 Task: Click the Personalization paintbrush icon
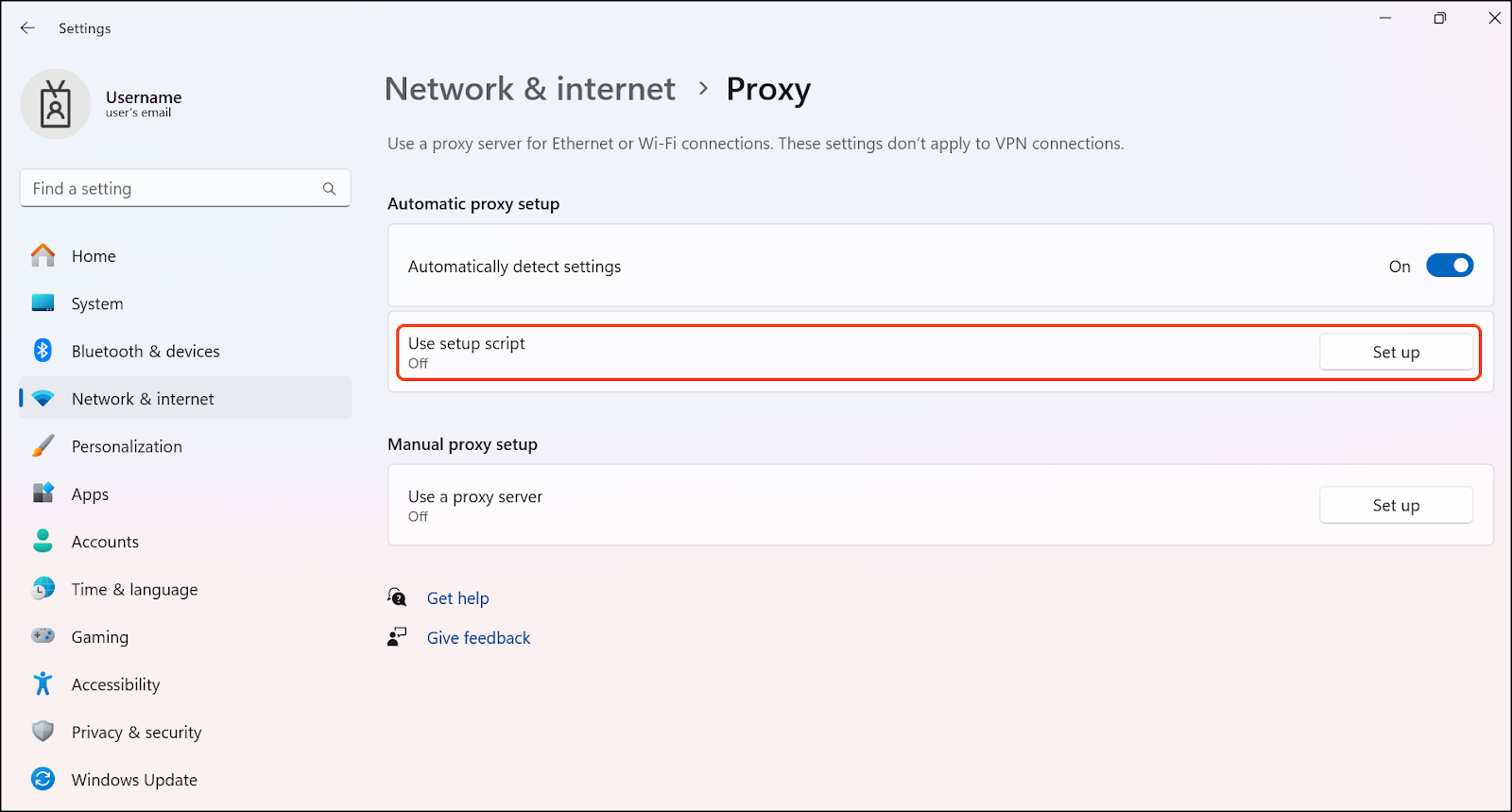click(x=43, y=446)
